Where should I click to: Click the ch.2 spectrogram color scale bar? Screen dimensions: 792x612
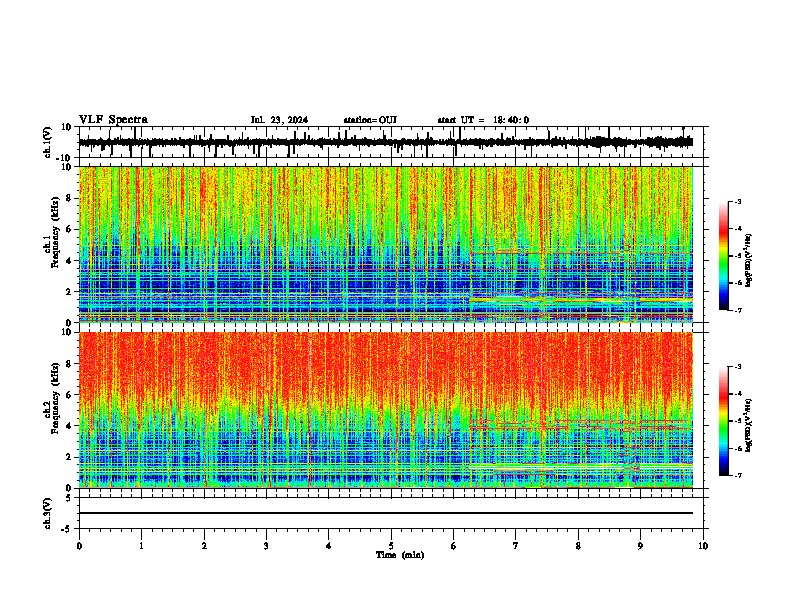(x=724, y=421)
